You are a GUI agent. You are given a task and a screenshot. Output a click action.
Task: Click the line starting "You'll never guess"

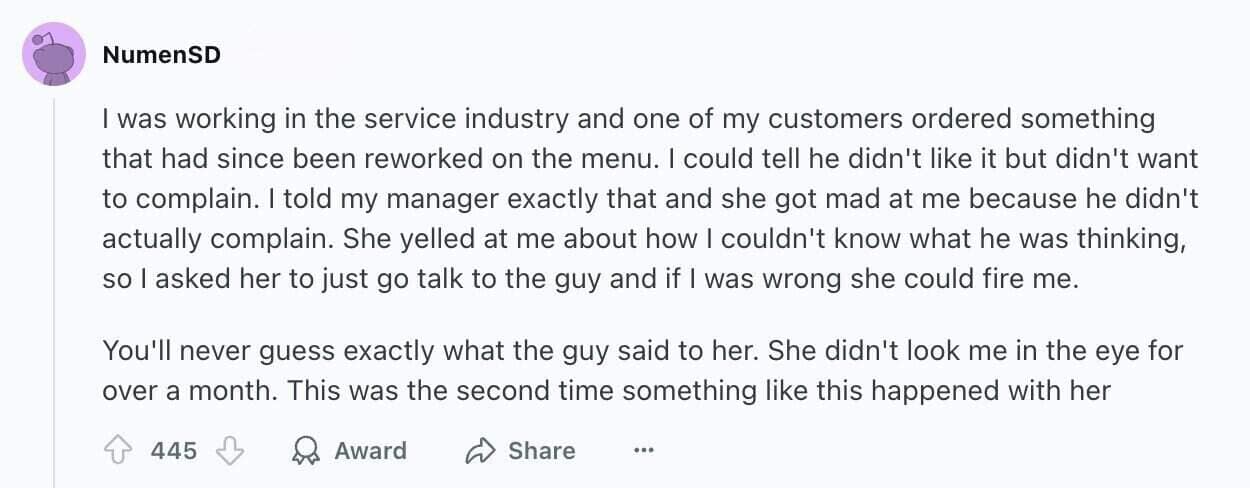click(643, 351)
